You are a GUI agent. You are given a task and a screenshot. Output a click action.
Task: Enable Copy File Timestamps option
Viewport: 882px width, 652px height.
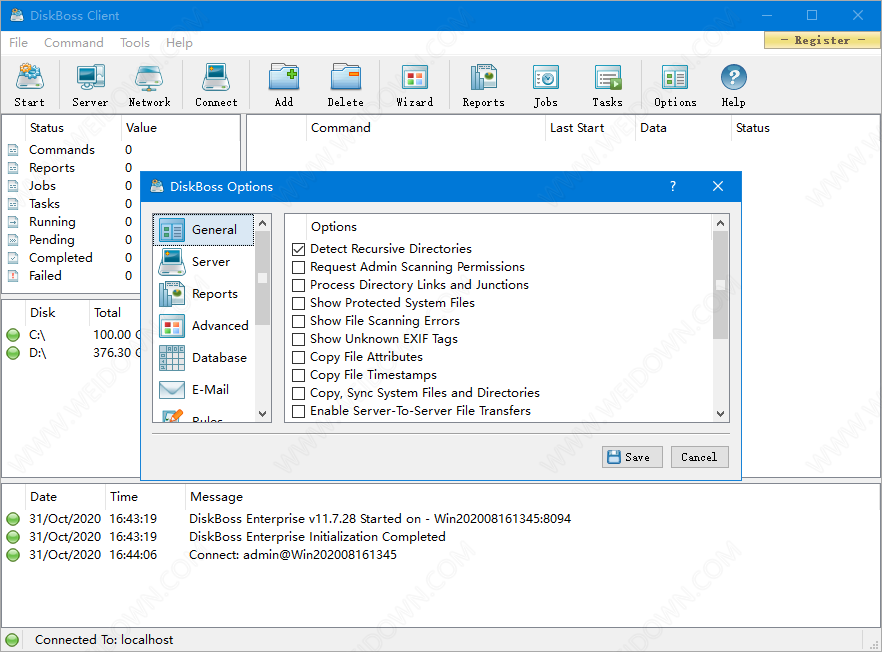299,375
